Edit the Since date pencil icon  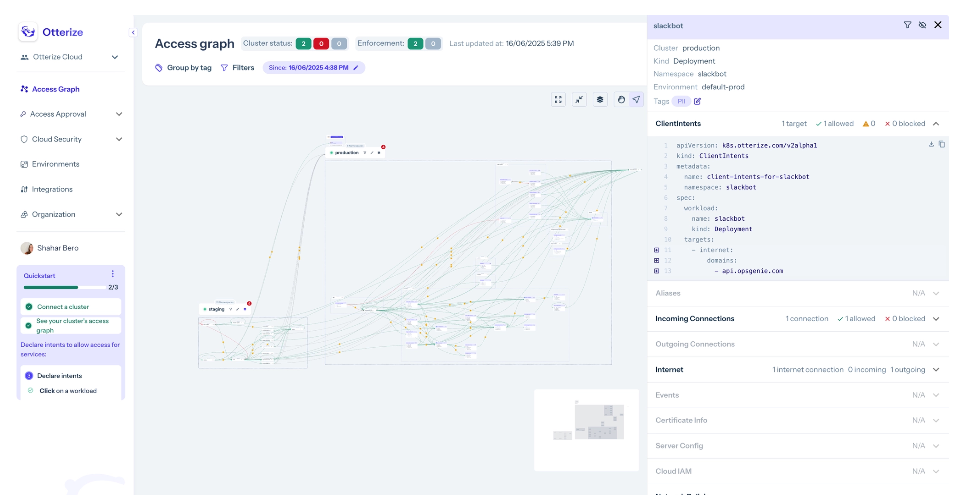[356, 67]
